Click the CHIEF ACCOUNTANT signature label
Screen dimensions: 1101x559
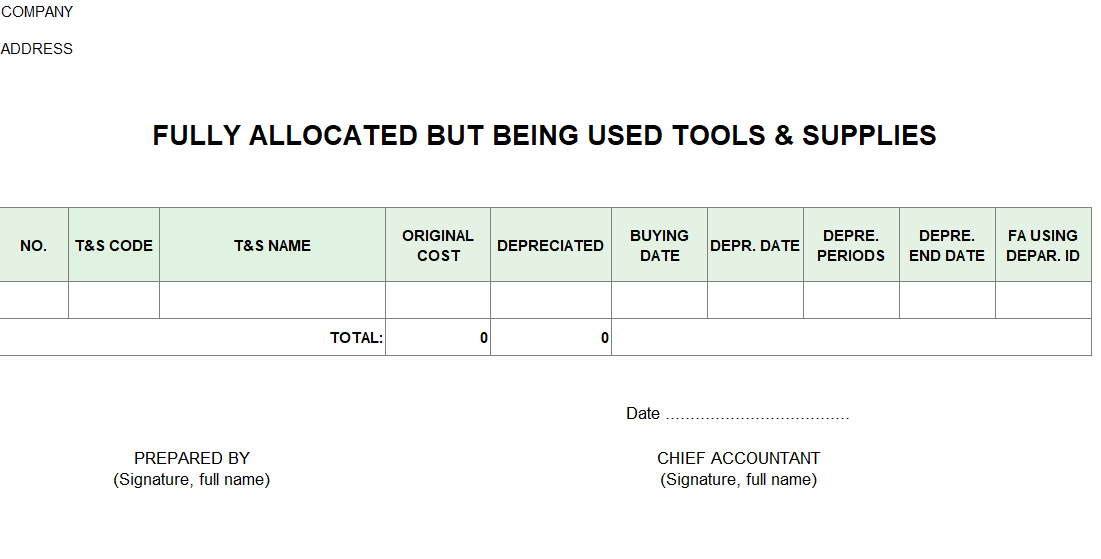[738, 458]
